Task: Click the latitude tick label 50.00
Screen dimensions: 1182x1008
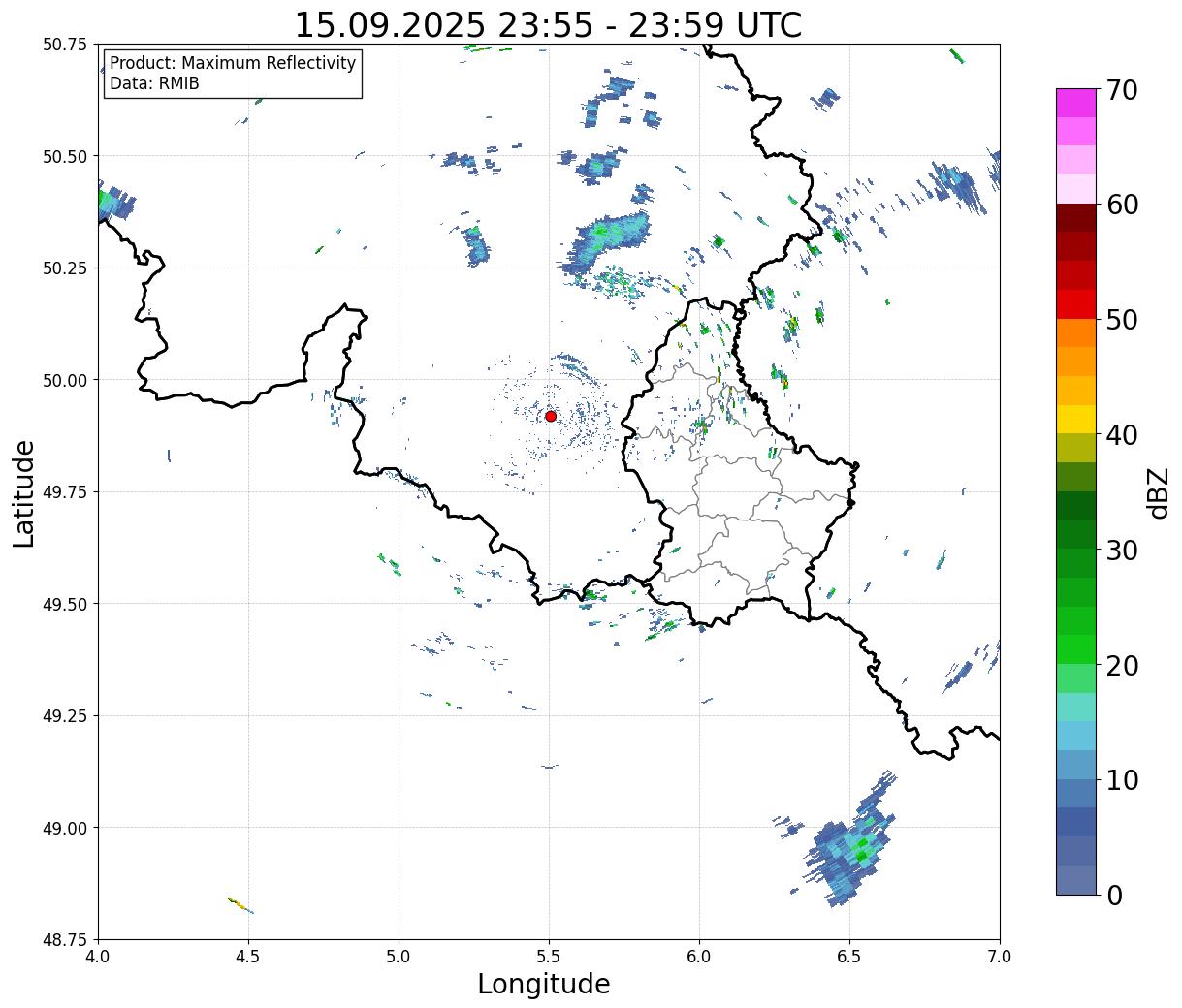Action: pyautogui.click(x=65, y=380)
